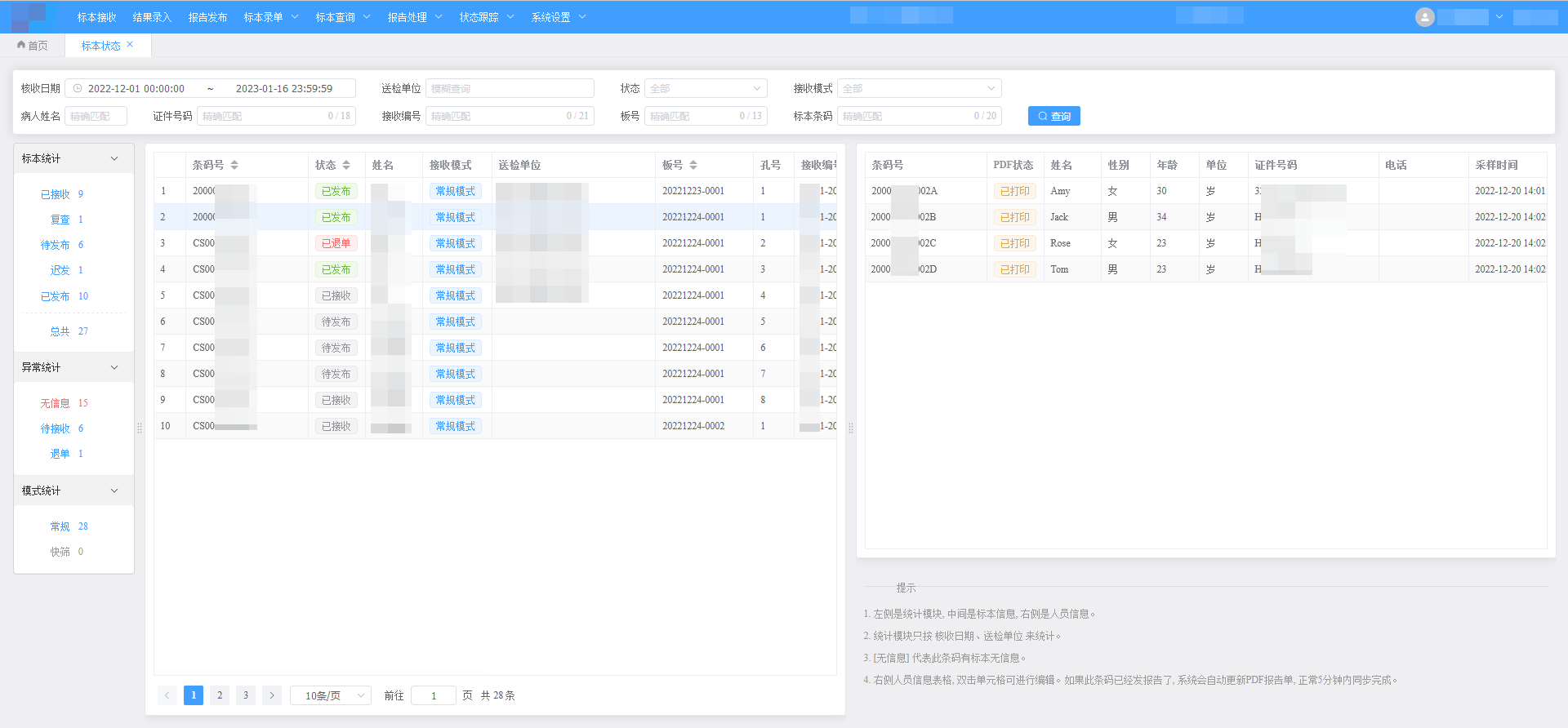Click the right panel splitter handle
The width and height of the screenshot is (1568, 728).
[x=851, y=428]
